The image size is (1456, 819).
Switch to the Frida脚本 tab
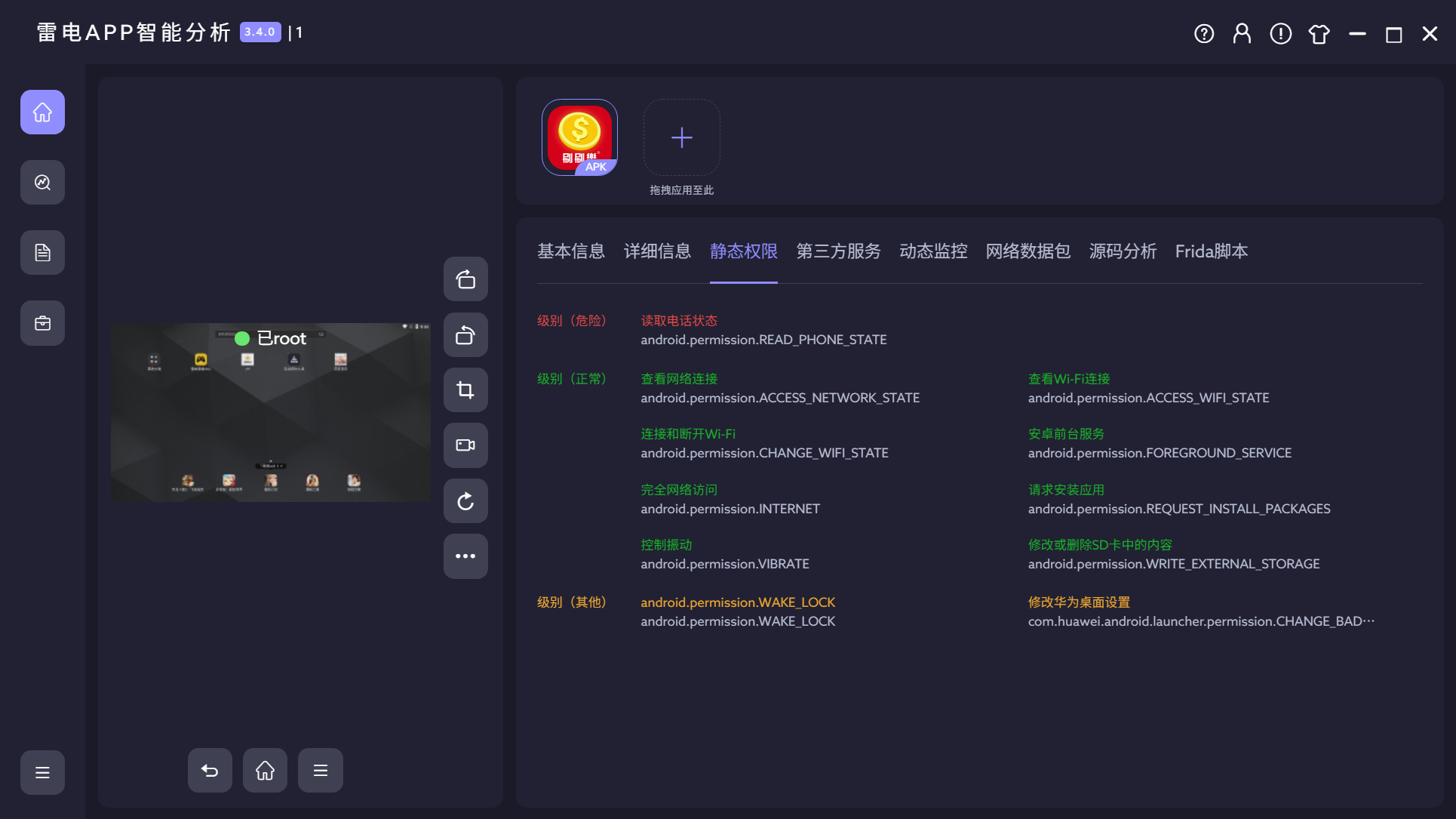click(1211, 251)
